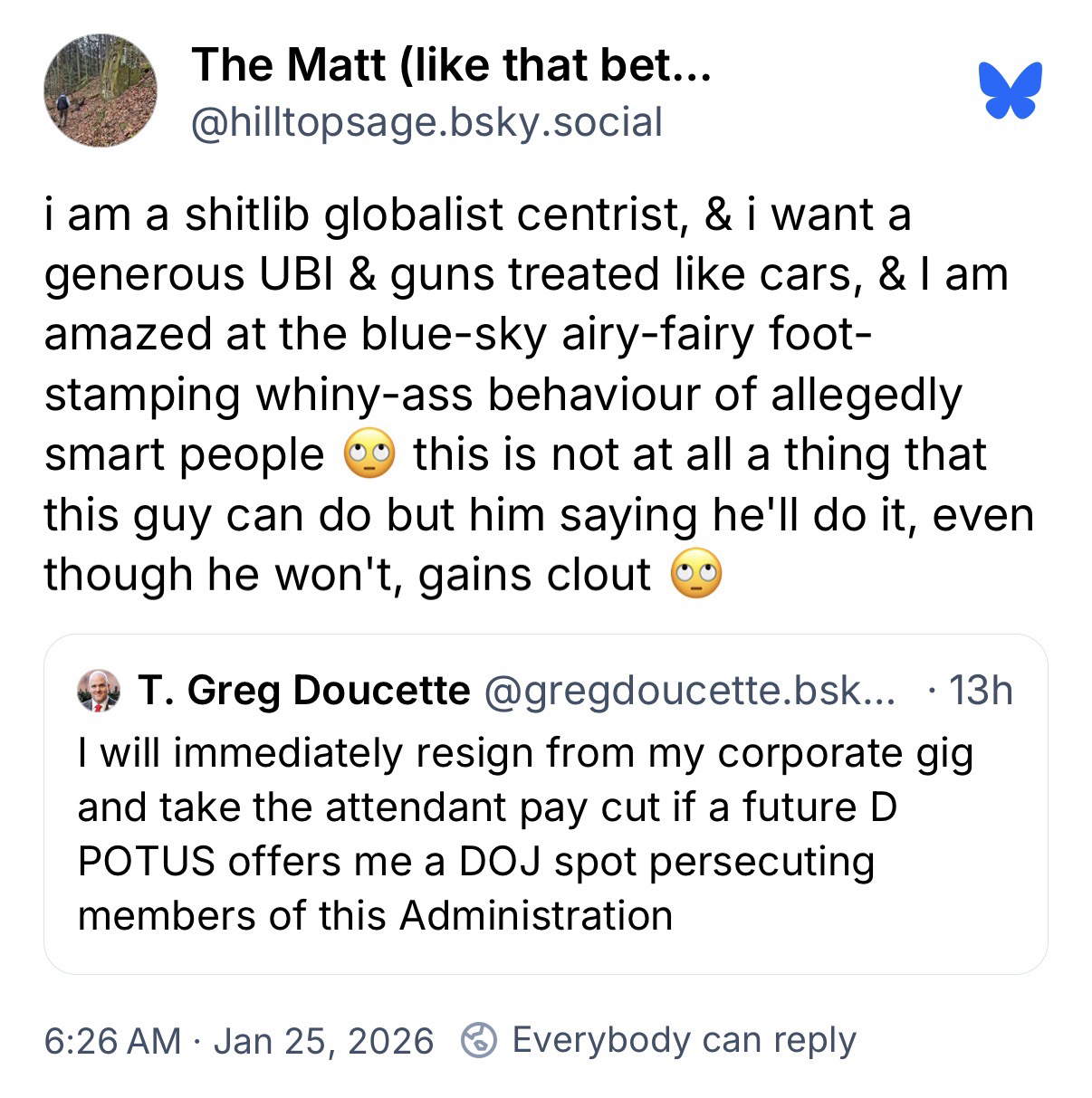This screenshot has width=1092, height=1098.
Task: Click the 'Jan 25, 2026' post date
Action: pos(323,1040)
